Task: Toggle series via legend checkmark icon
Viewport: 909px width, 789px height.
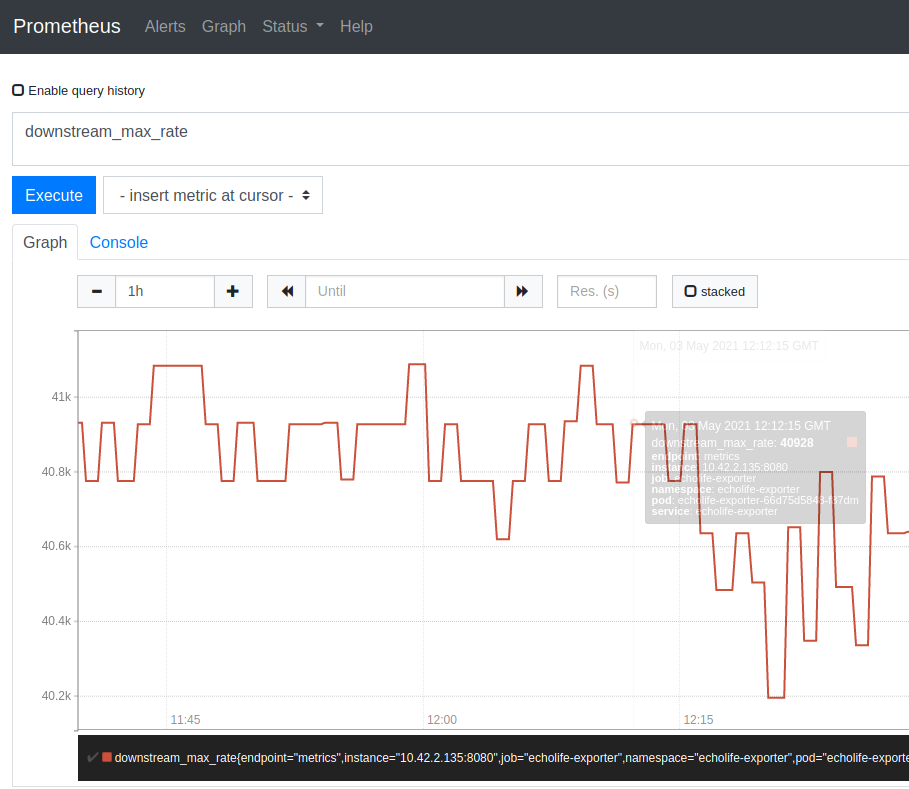Action: pos(92,757)
